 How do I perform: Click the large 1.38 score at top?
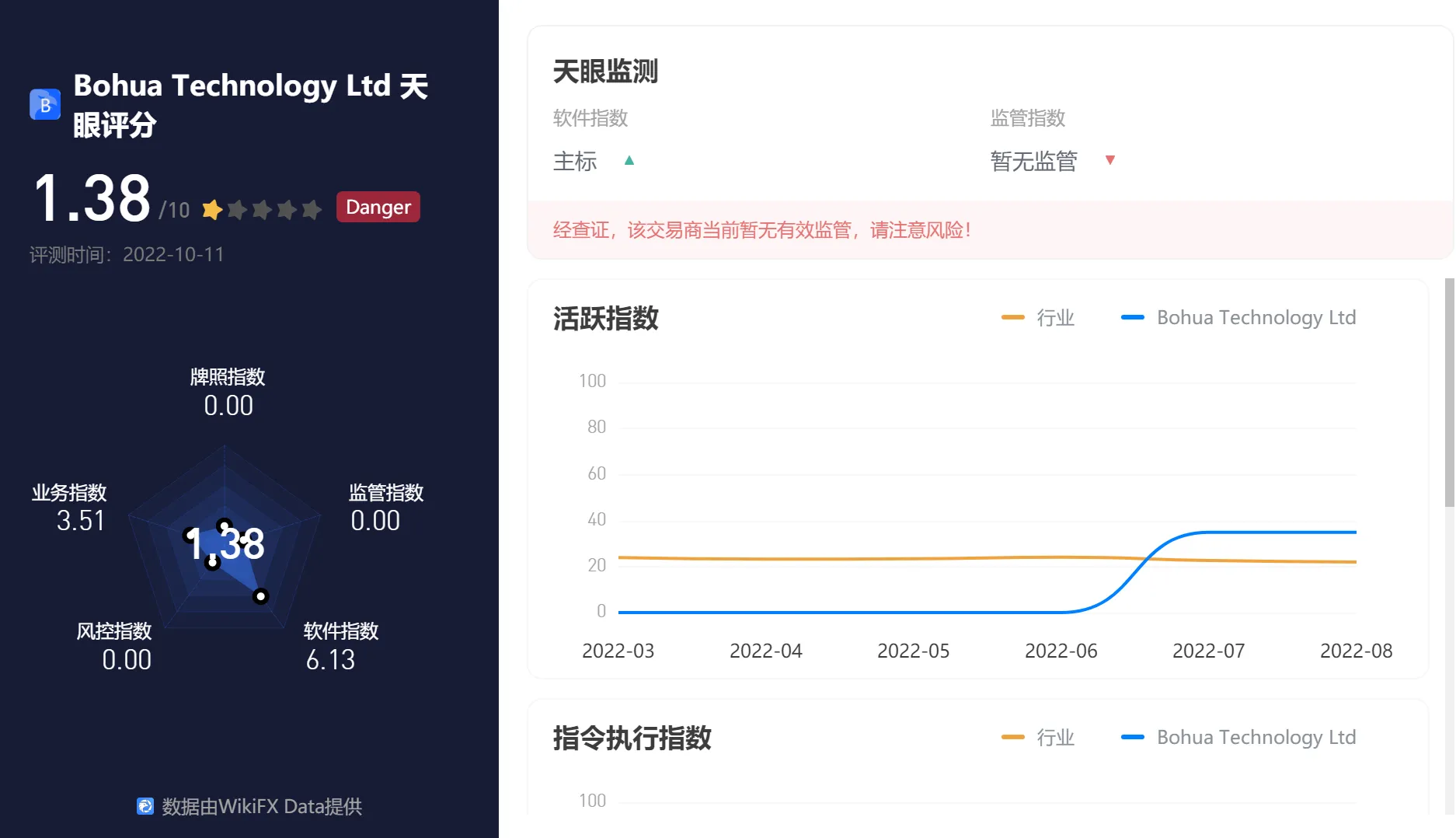92,199
